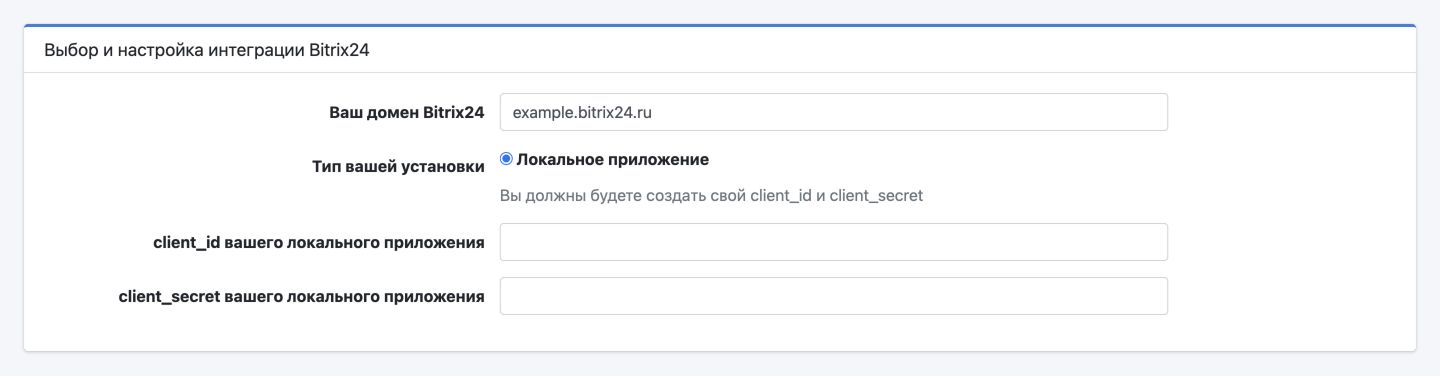
Task: Click the help text about creating client_id
Action: pyautogui.click(x=711, y=196)
